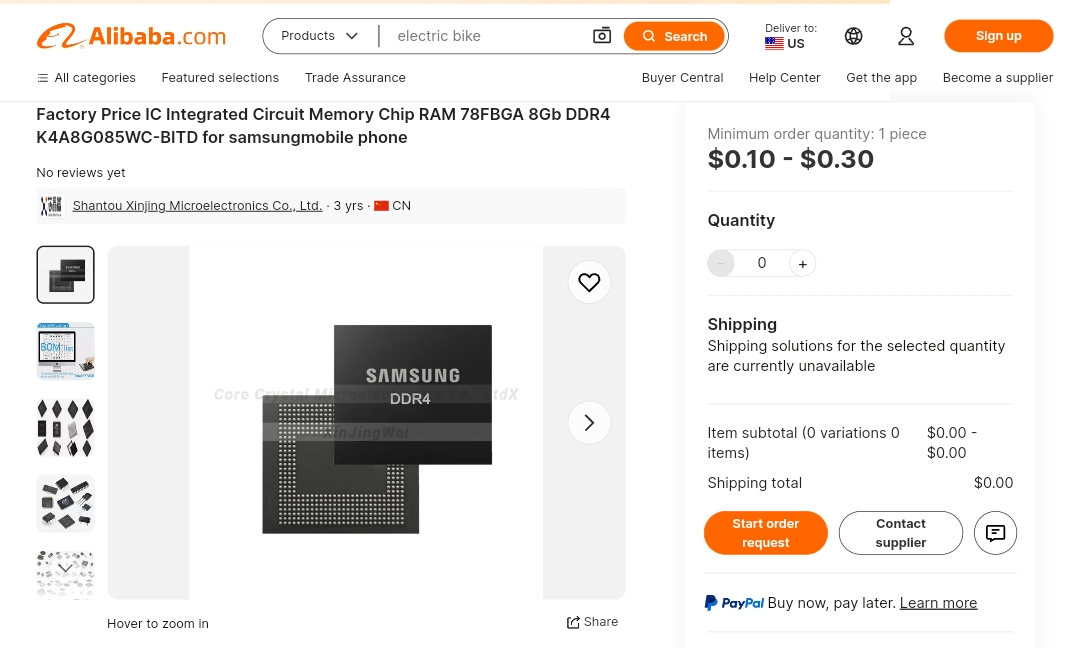The height and width of the screenshot is (648, 1080).
Task: Decrease quantity with minus button
Action: click(x=721, y=263)
